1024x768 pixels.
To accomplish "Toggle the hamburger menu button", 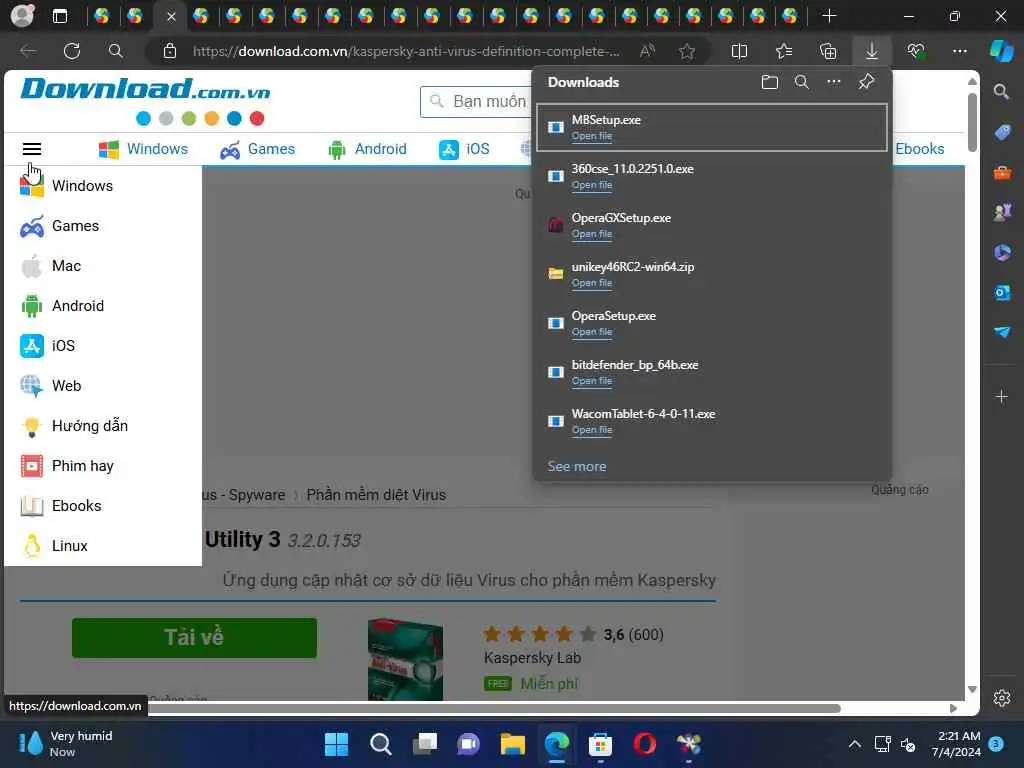I will (x=31, y=149).
